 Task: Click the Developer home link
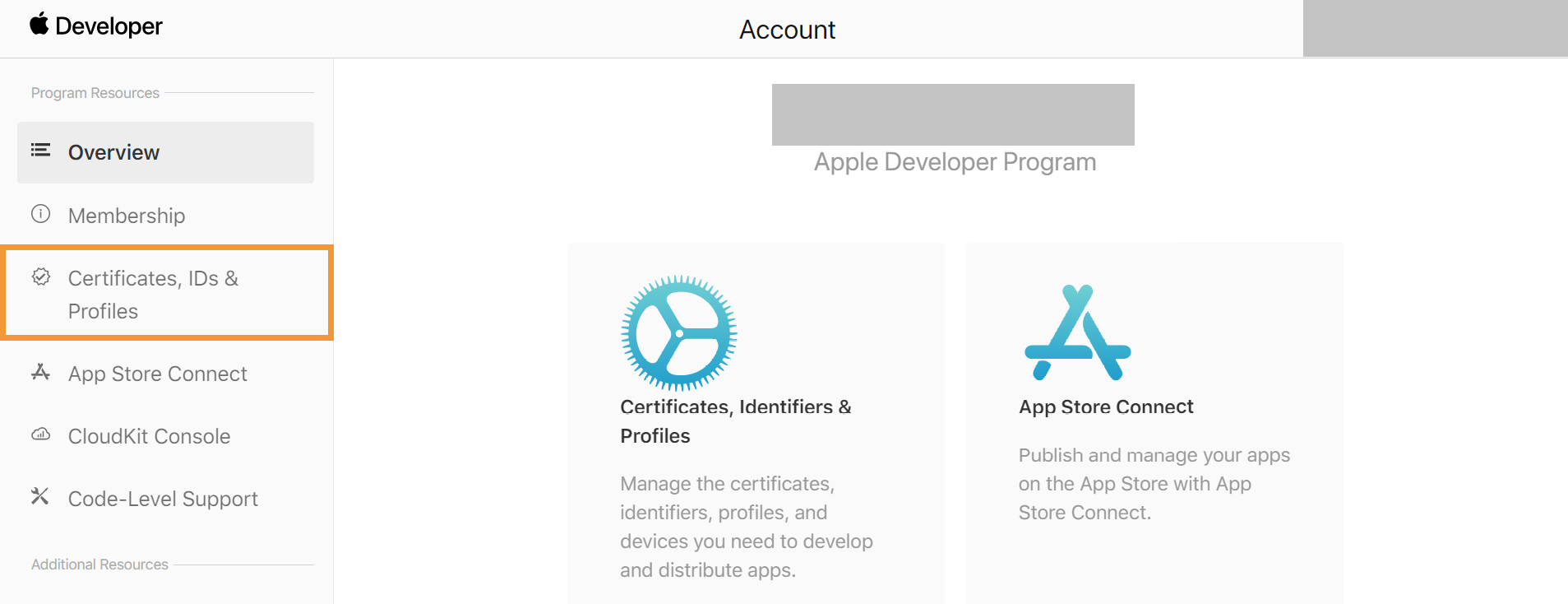96,26
